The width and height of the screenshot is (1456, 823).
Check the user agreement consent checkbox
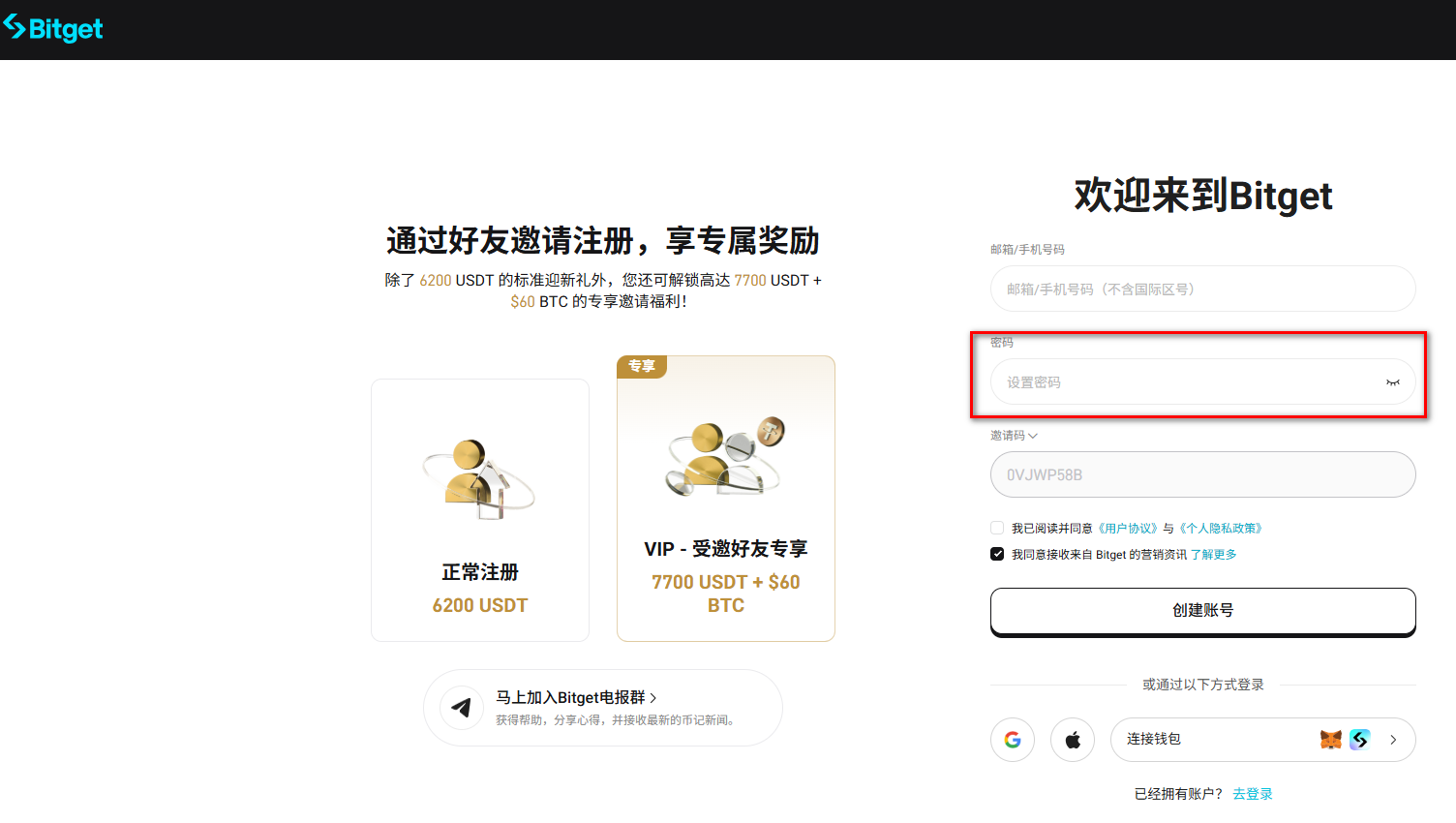coord(997,528)
